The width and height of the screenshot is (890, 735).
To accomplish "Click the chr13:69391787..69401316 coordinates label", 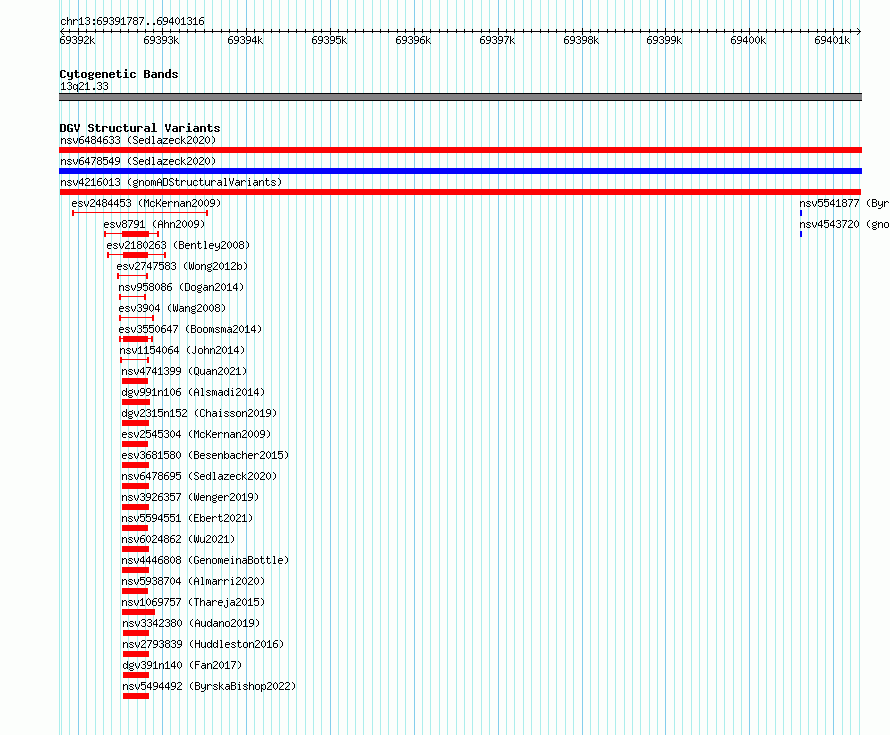I will 132,21.
